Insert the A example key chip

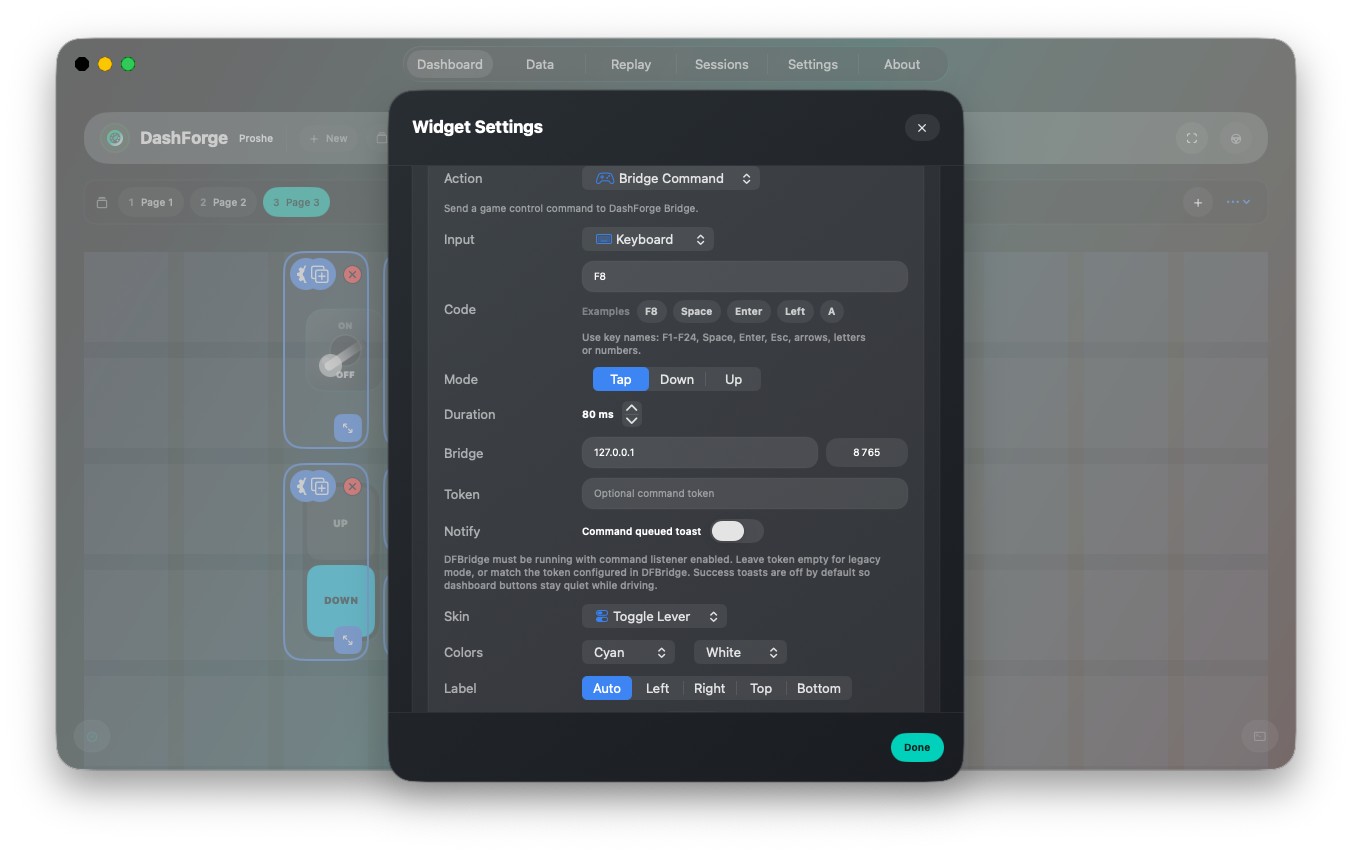(x=831, y=311)
